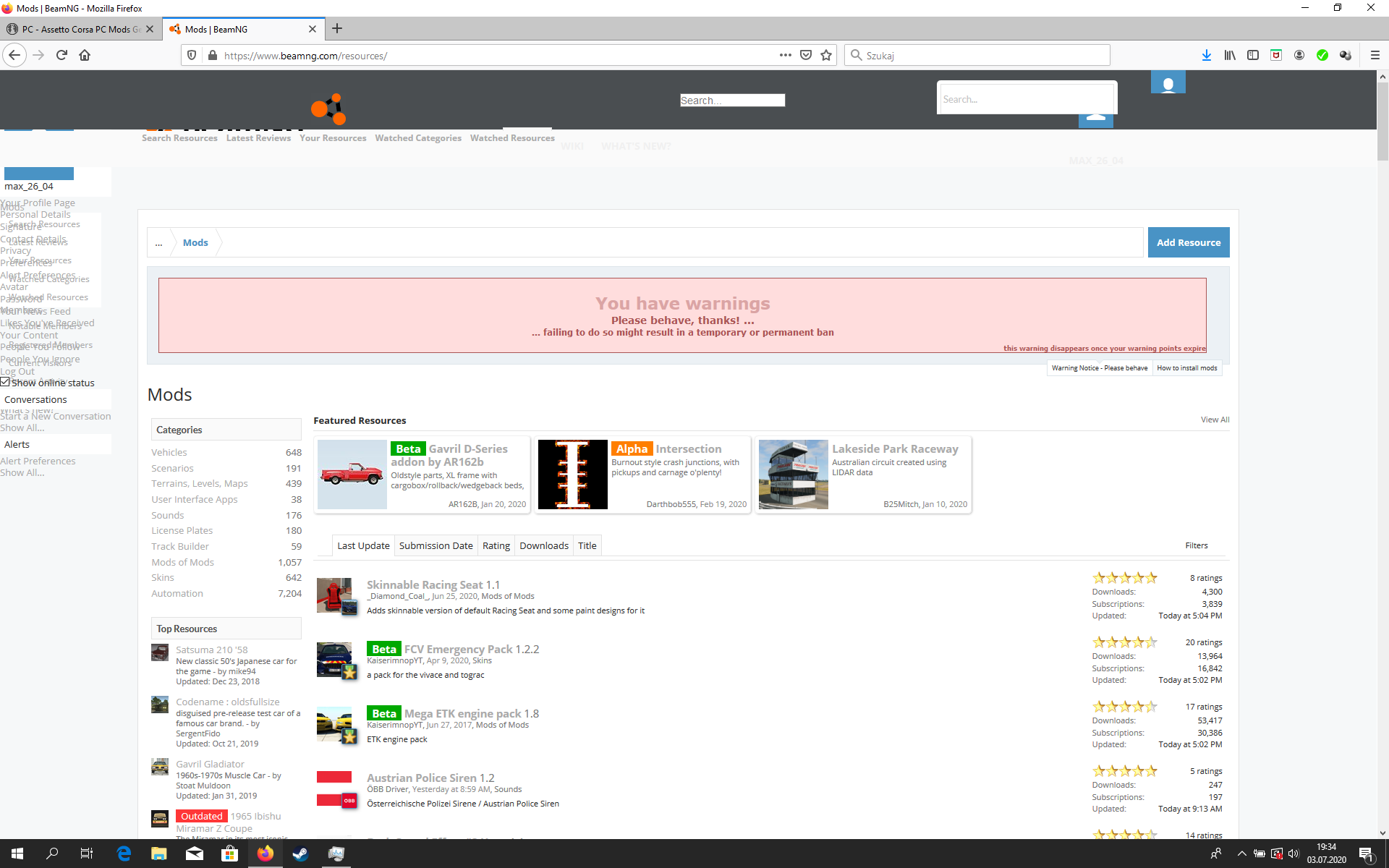
Task: Click the green checkmark extension icon
Action: [1322, 55]
